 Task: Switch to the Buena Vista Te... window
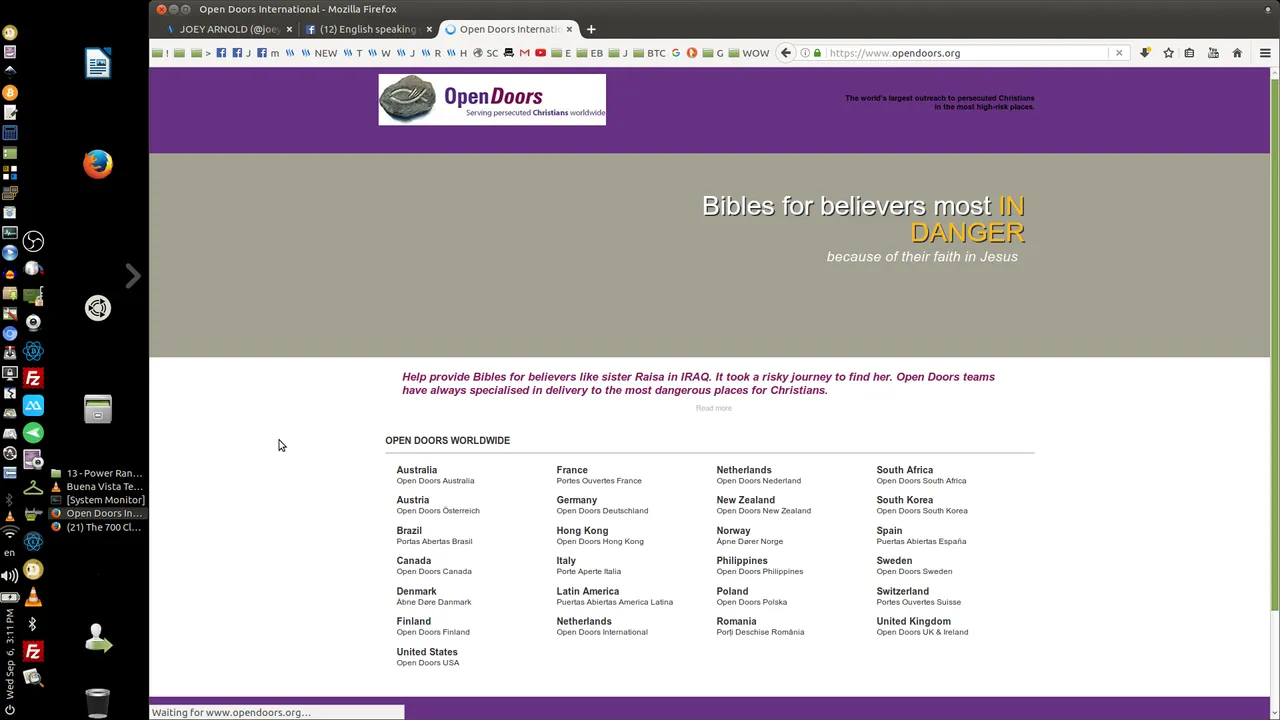[x=97, y=486]
